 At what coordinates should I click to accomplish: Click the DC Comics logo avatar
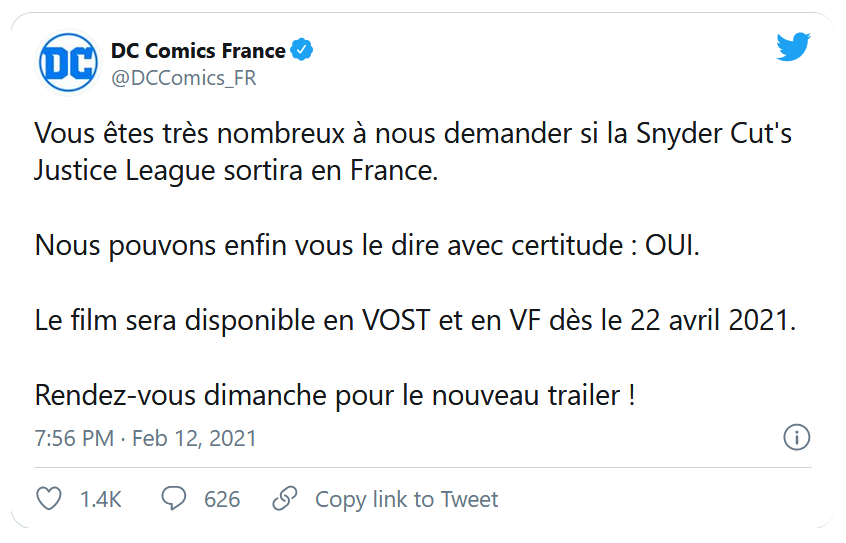pyautogui.click(x=69, y=63)
